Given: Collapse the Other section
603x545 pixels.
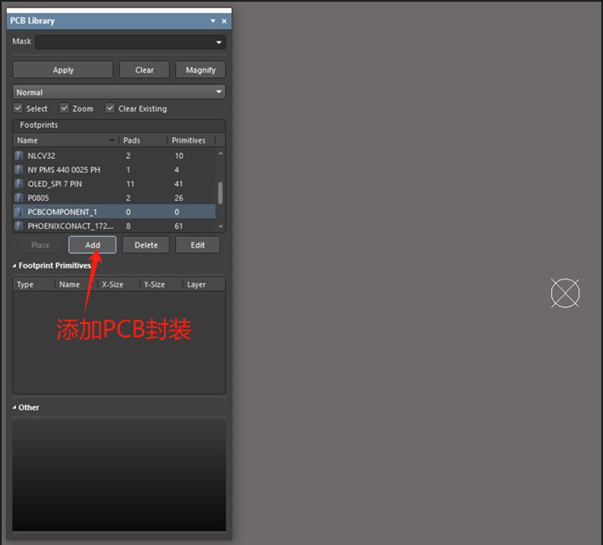Looking at the screenshot, I should (15, 407).
